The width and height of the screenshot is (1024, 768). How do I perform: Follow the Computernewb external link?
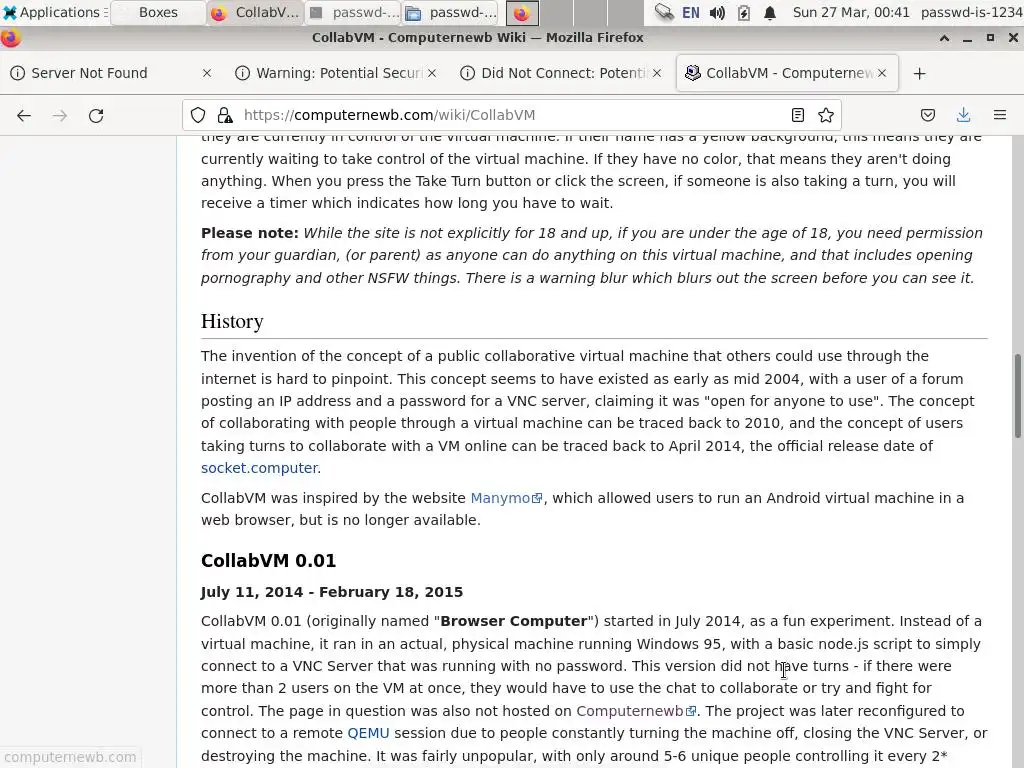tap(635, 711)
